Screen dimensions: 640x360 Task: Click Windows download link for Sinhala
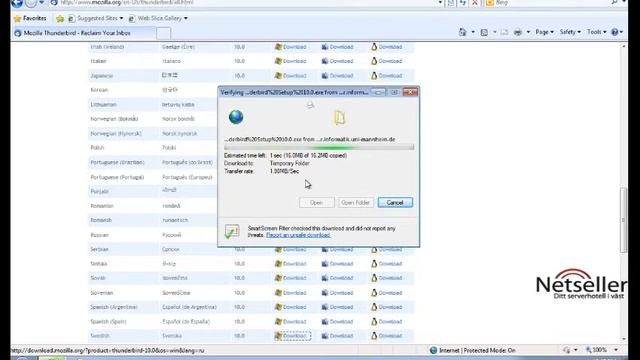click(291, 264)
